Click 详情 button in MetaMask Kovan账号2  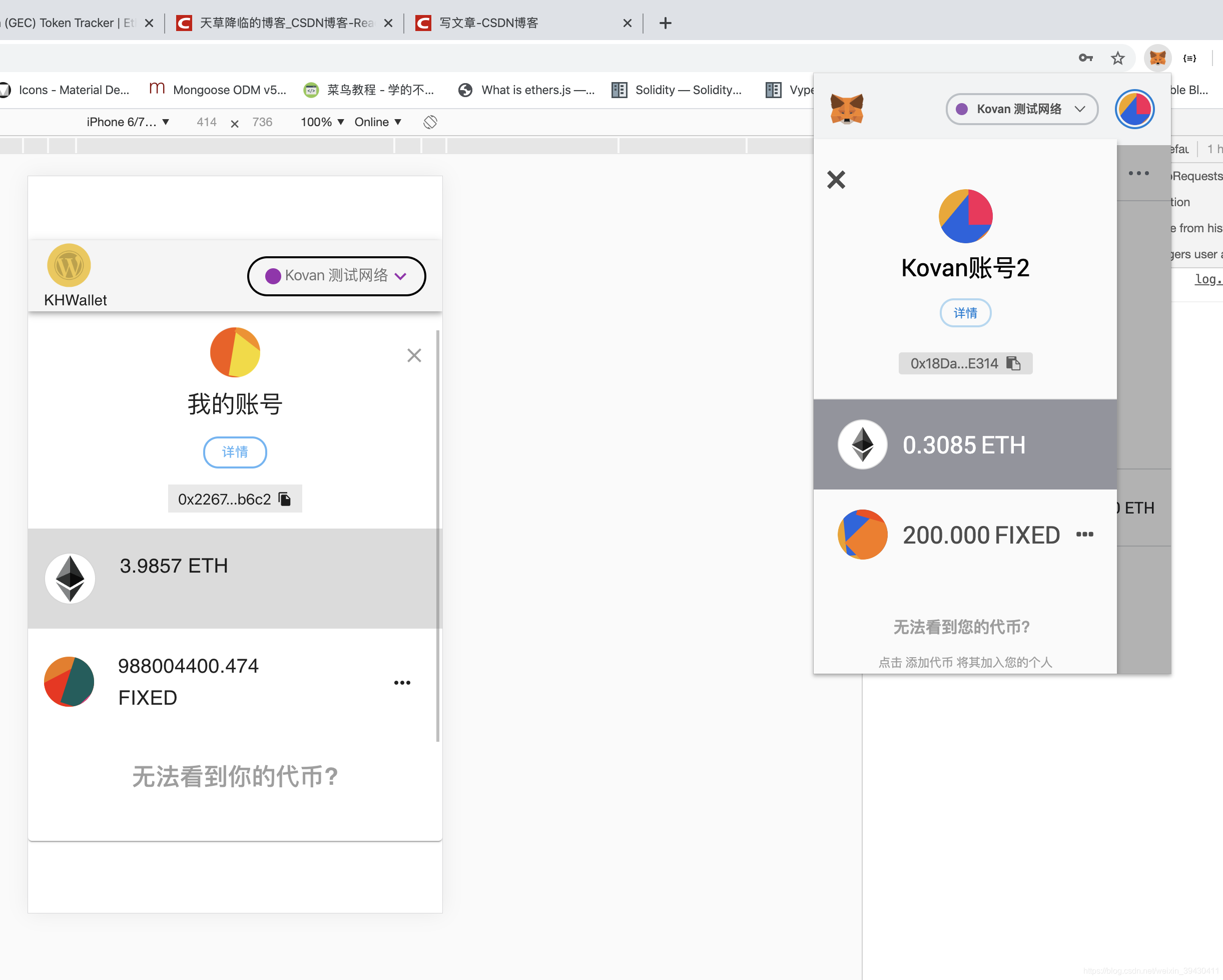(x=965, y=312)
